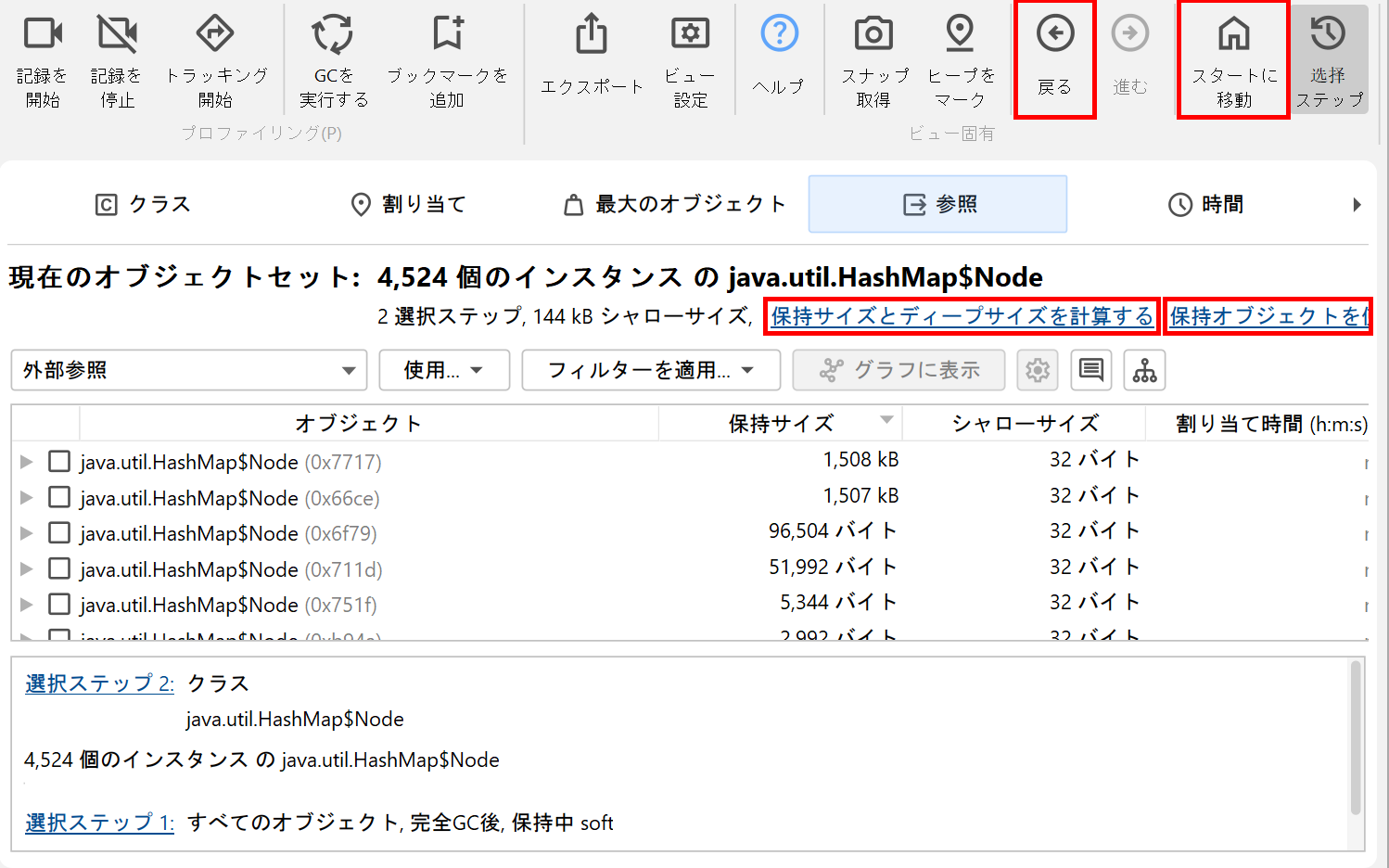1389x868 pixels.
Task: Open the フィルターを適用 dropdown
Action: (x=650, y=371)
